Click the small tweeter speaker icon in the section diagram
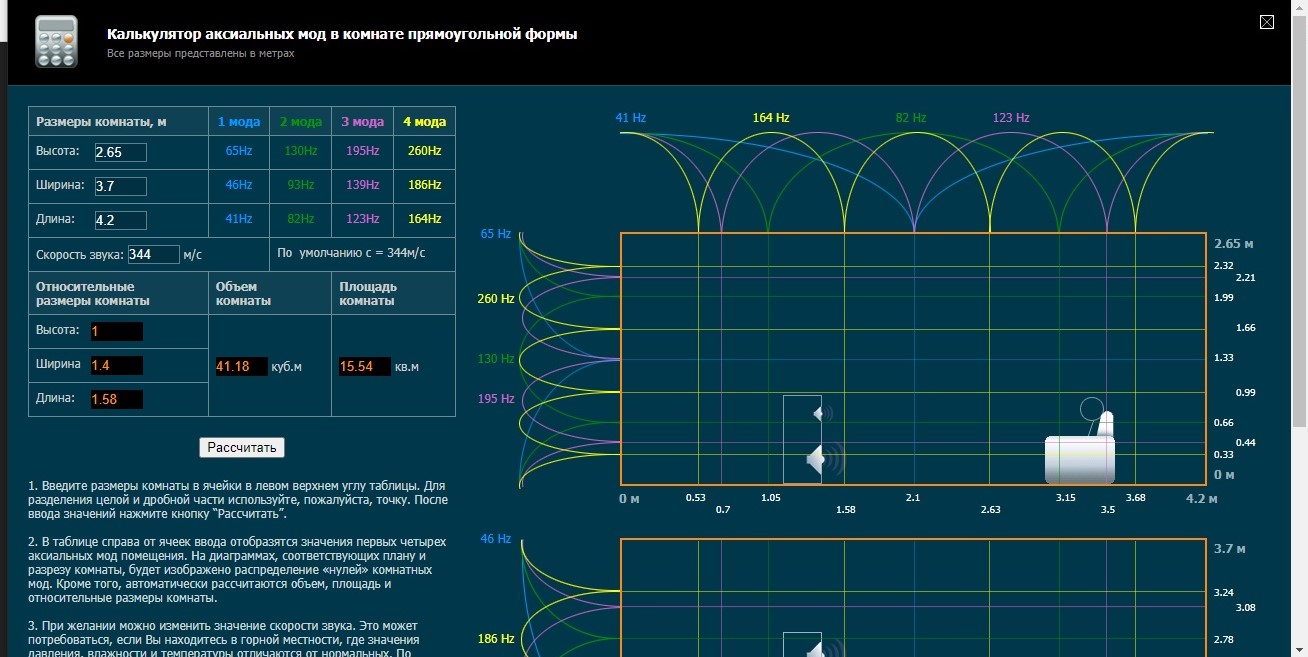Image resolution: width=1308 pixels, height=657 pixels. coord(823,412)
